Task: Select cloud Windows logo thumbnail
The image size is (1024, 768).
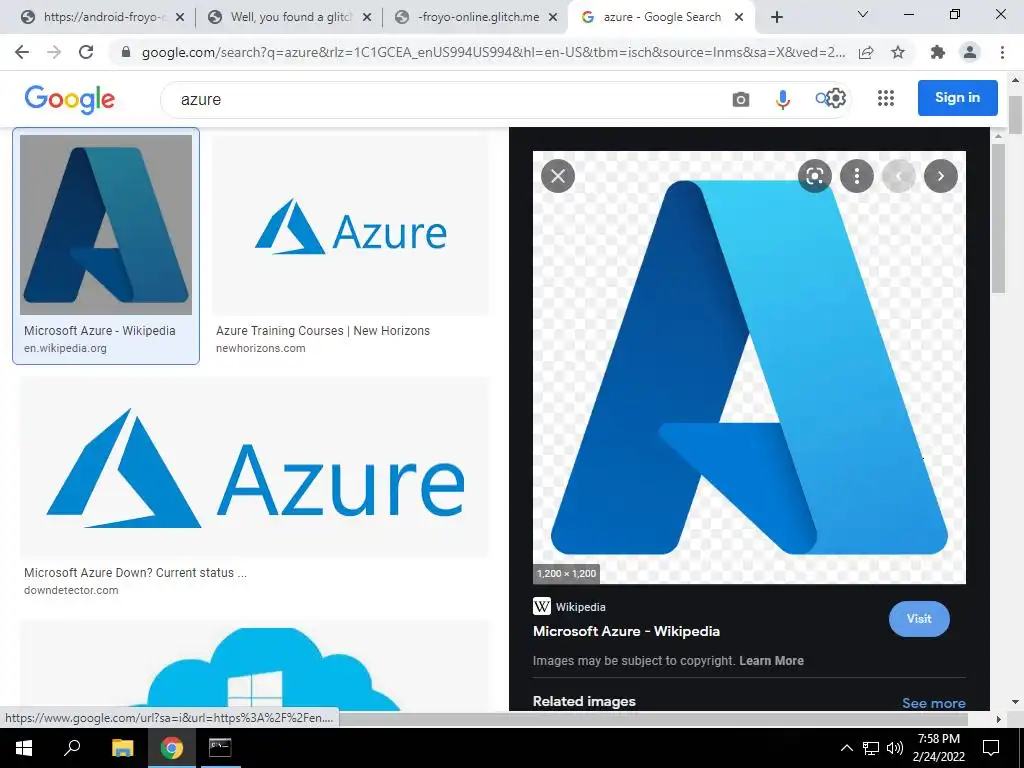Action: (254, 665)
